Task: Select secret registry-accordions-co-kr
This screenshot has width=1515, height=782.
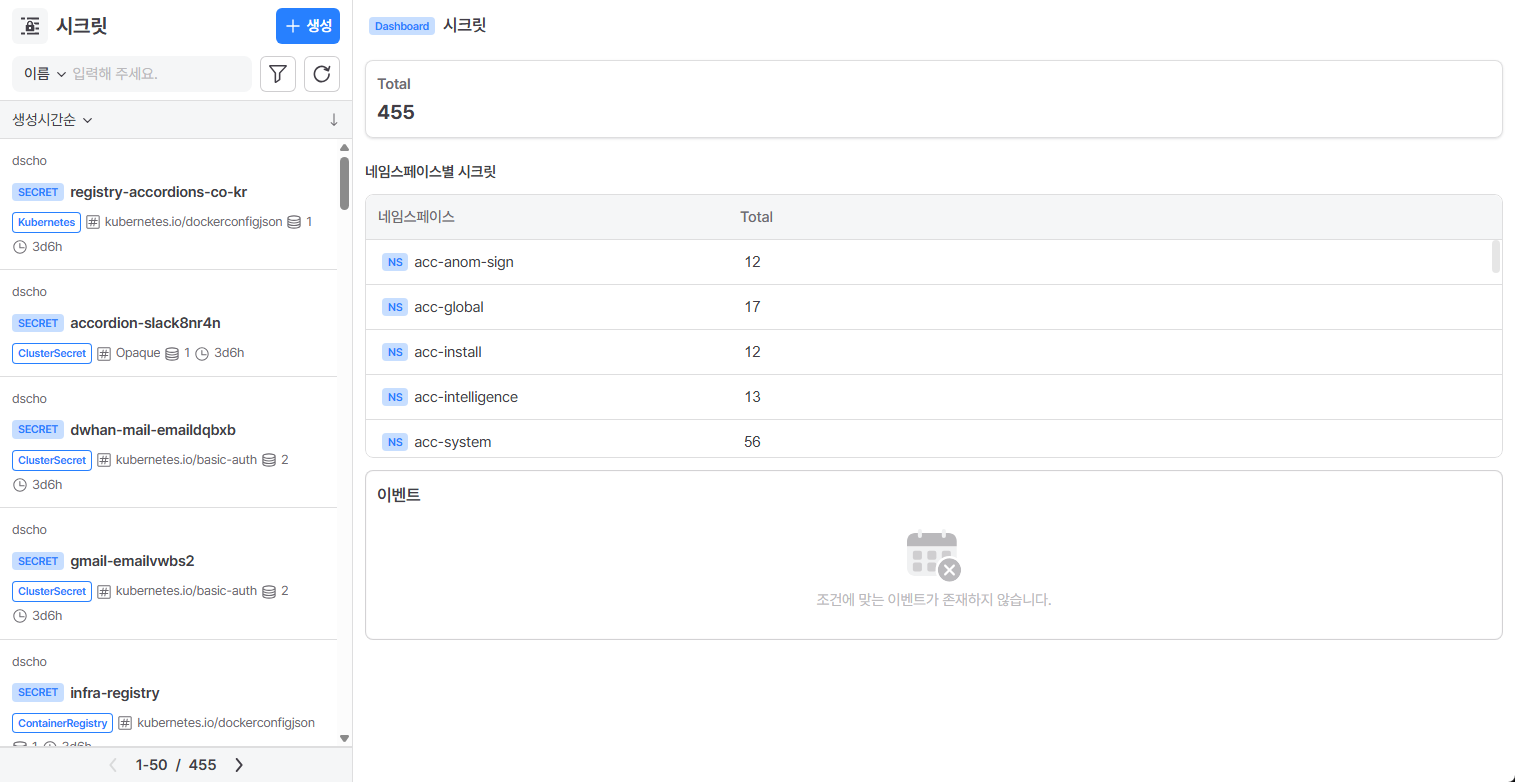Action: point(159,192)
